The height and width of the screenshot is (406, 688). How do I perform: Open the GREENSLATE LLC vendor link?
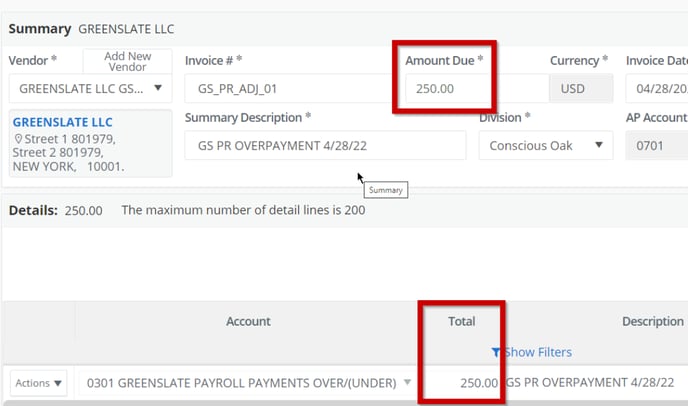click(62, 122)
